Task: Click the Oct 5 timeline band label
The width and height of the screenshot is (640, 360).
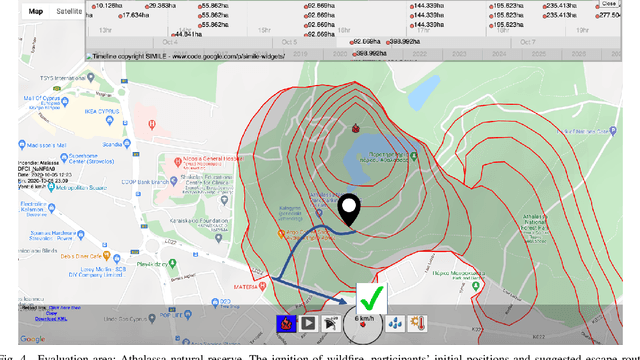Action: 289,42
